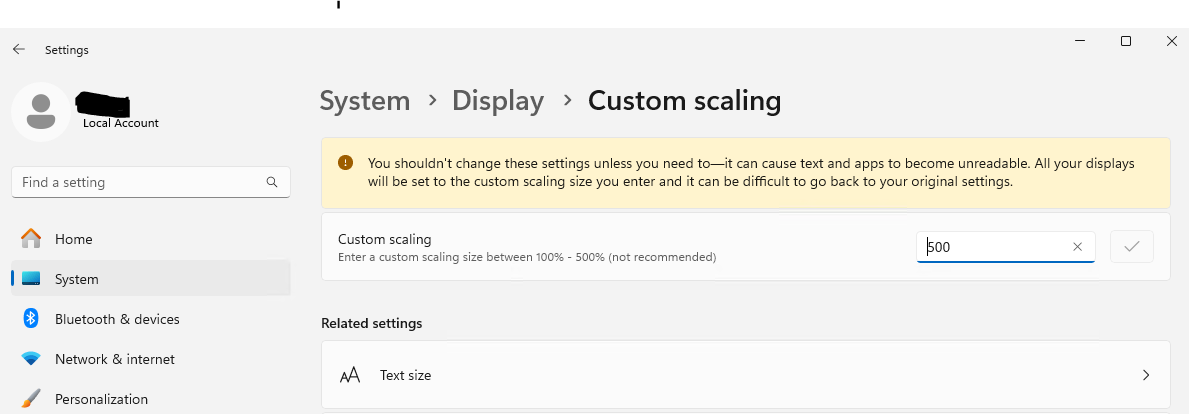Close the Settings window
The height and width of the screenshot is (414, 1189).
click(x=1172, y=41)
